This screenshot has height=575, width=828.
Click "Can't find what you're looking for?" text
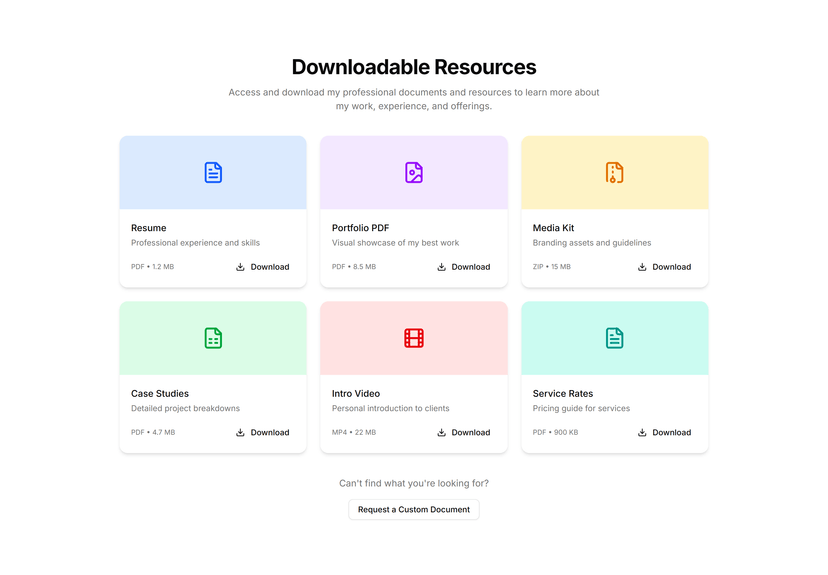(413, 483)
